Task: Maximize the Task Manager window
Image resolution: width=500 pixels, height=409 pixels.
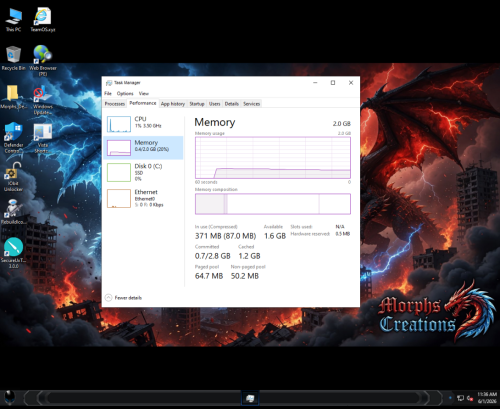Action: pos(333,83)
